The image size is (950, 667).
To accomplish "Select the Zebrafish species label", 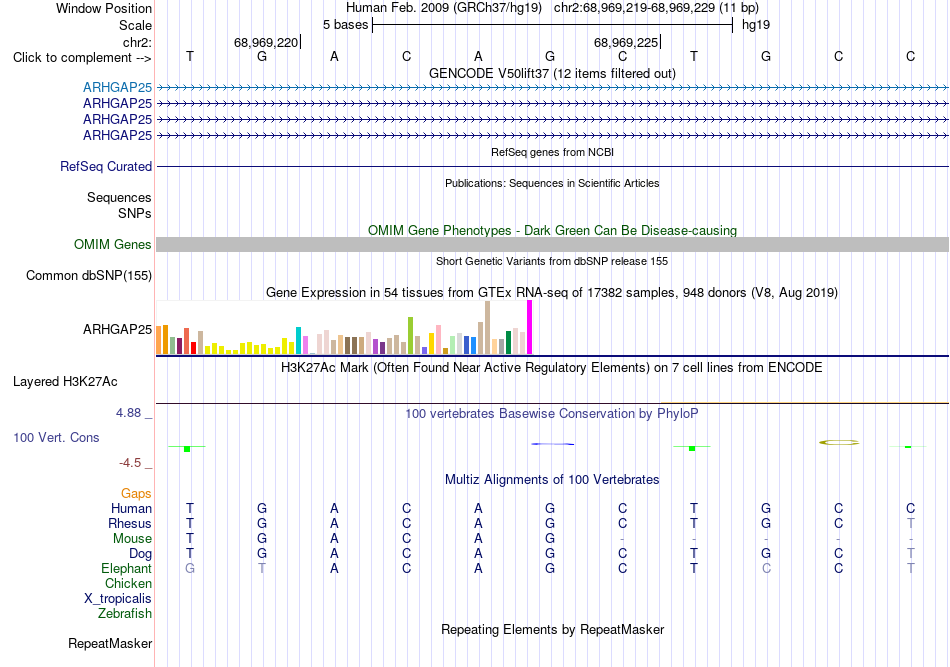I will pyautogui.click(x=125, y=613).
